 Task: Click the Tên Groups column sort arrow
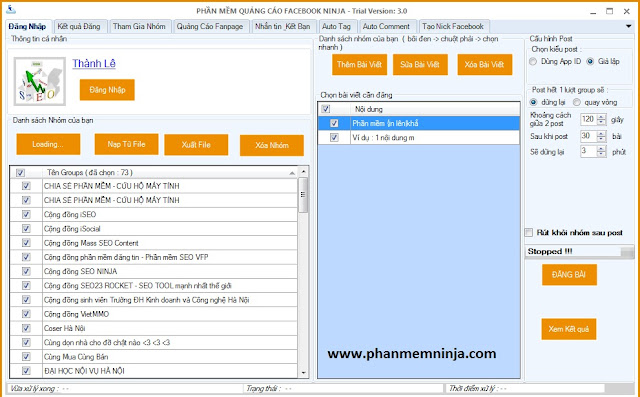coord(292,173)
